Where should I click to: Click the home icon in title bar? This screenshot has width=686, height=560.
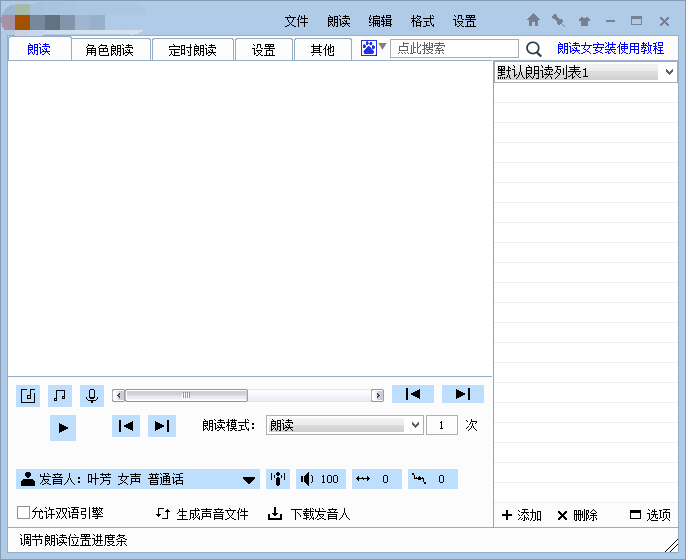click(533, 20)
